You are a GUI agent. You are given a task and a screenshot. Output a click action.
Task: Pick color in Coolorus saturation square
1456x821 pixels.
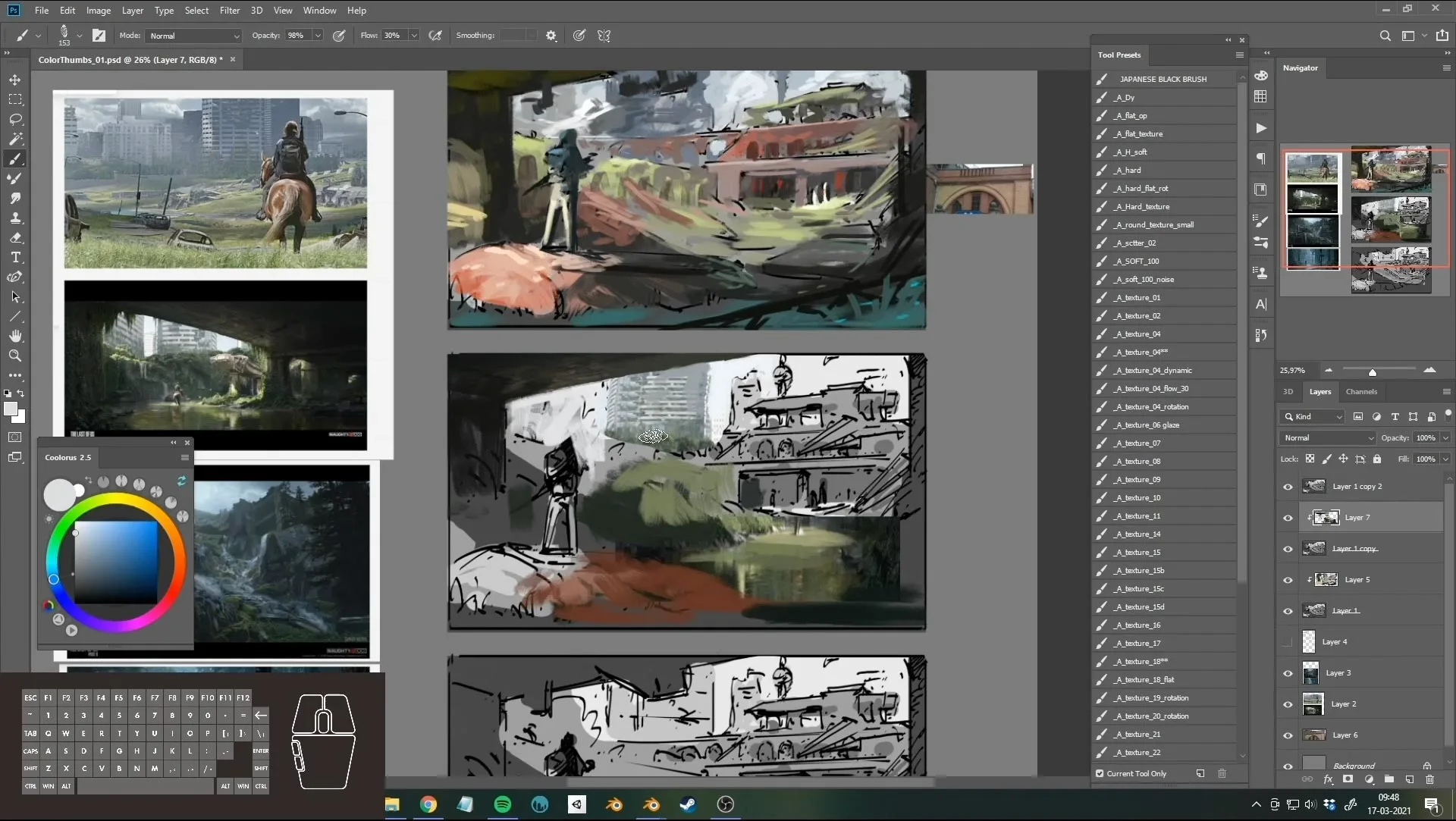[x=116, y=562]
